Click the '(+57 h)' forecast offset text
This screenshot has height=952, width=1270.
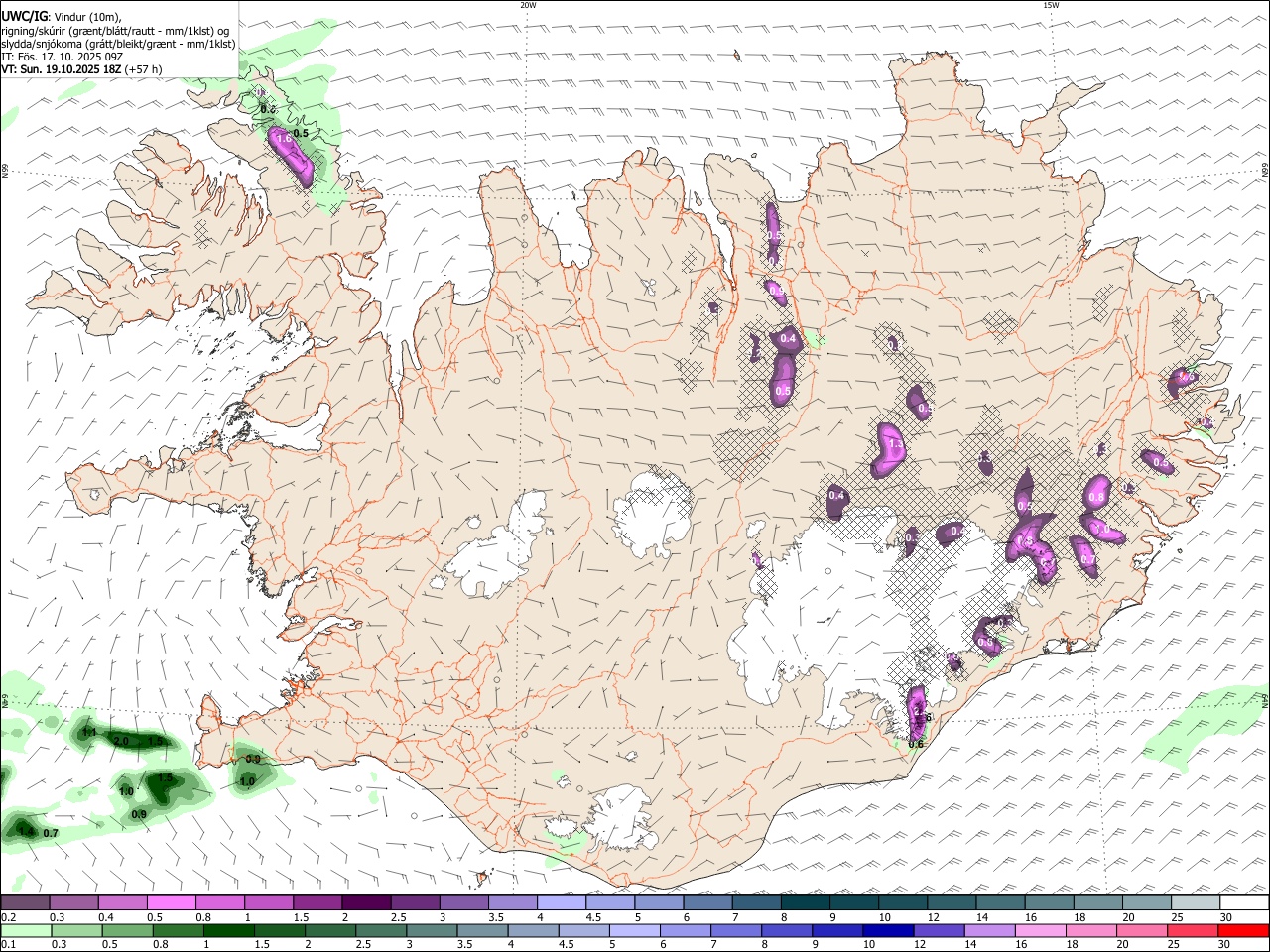click(144, 69)
